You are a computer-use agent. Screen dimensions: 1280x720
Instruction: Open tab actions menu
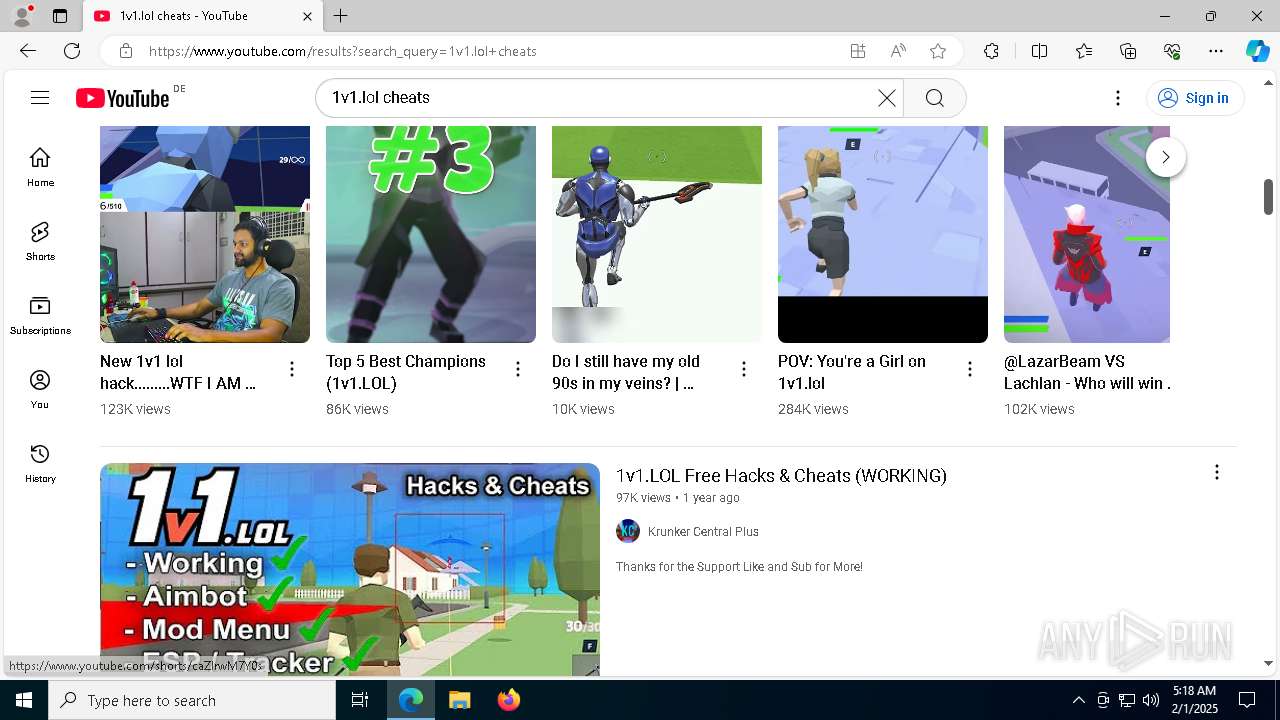(x=60, y=16)
